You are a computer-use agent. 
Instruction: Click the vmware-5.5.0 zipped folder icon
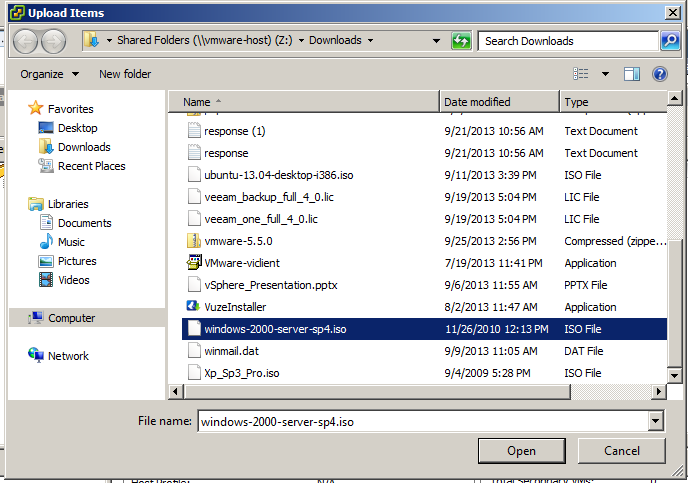click(x=194, y=240)
